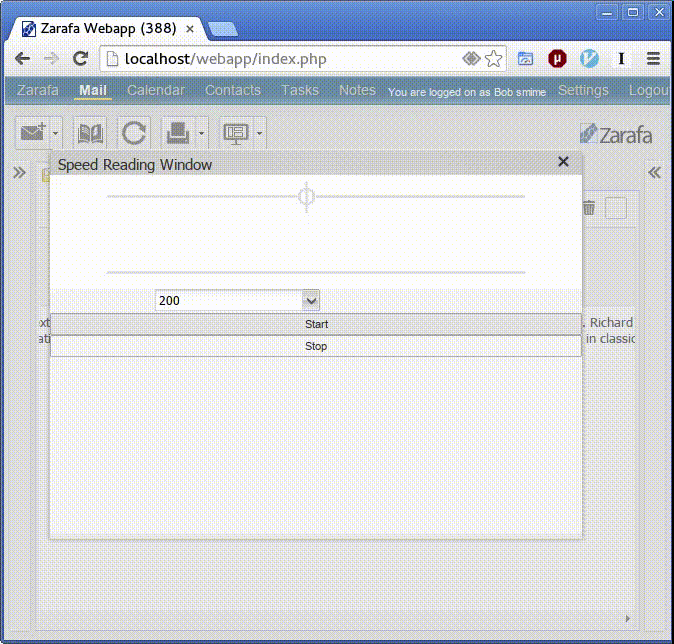Image resolution: width=674 pixels, height=644 pixels.
Task: Open the New email dropdown arrow
Action: point(55,133)
